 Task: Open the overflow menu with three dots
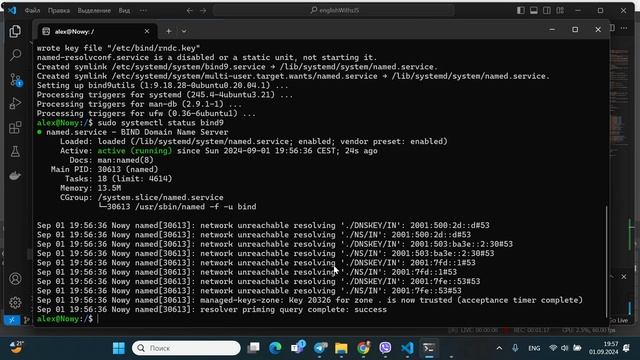coord(143,11)
